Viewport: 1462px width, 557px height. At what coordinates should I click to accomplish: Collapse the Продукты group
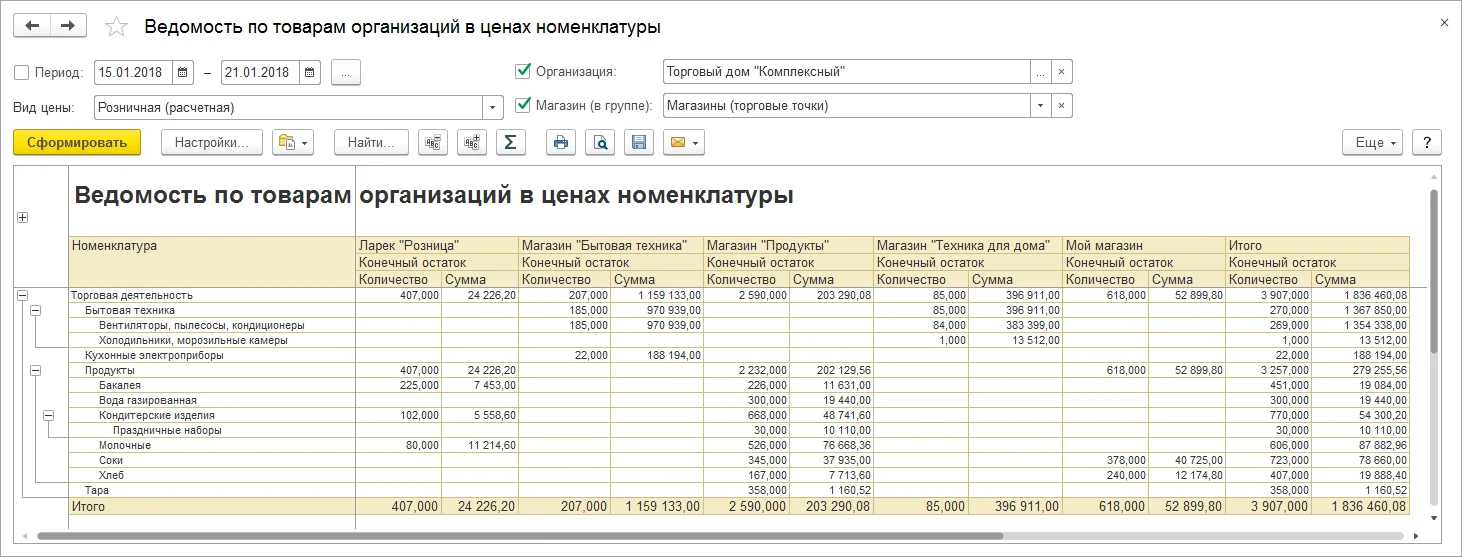point(36,370)
